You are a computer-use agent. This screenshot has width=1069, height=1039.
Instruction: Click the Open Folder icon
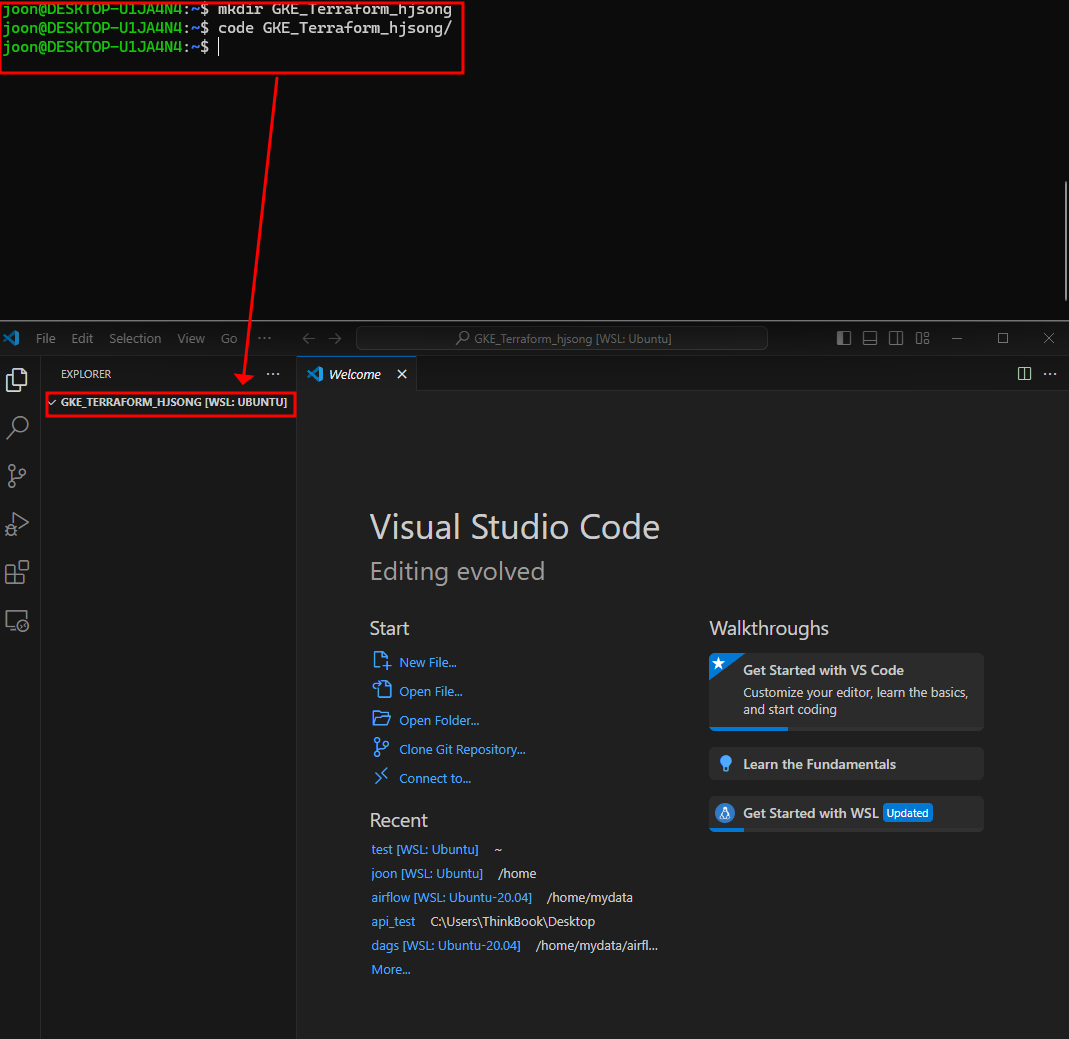click(382, 719)
